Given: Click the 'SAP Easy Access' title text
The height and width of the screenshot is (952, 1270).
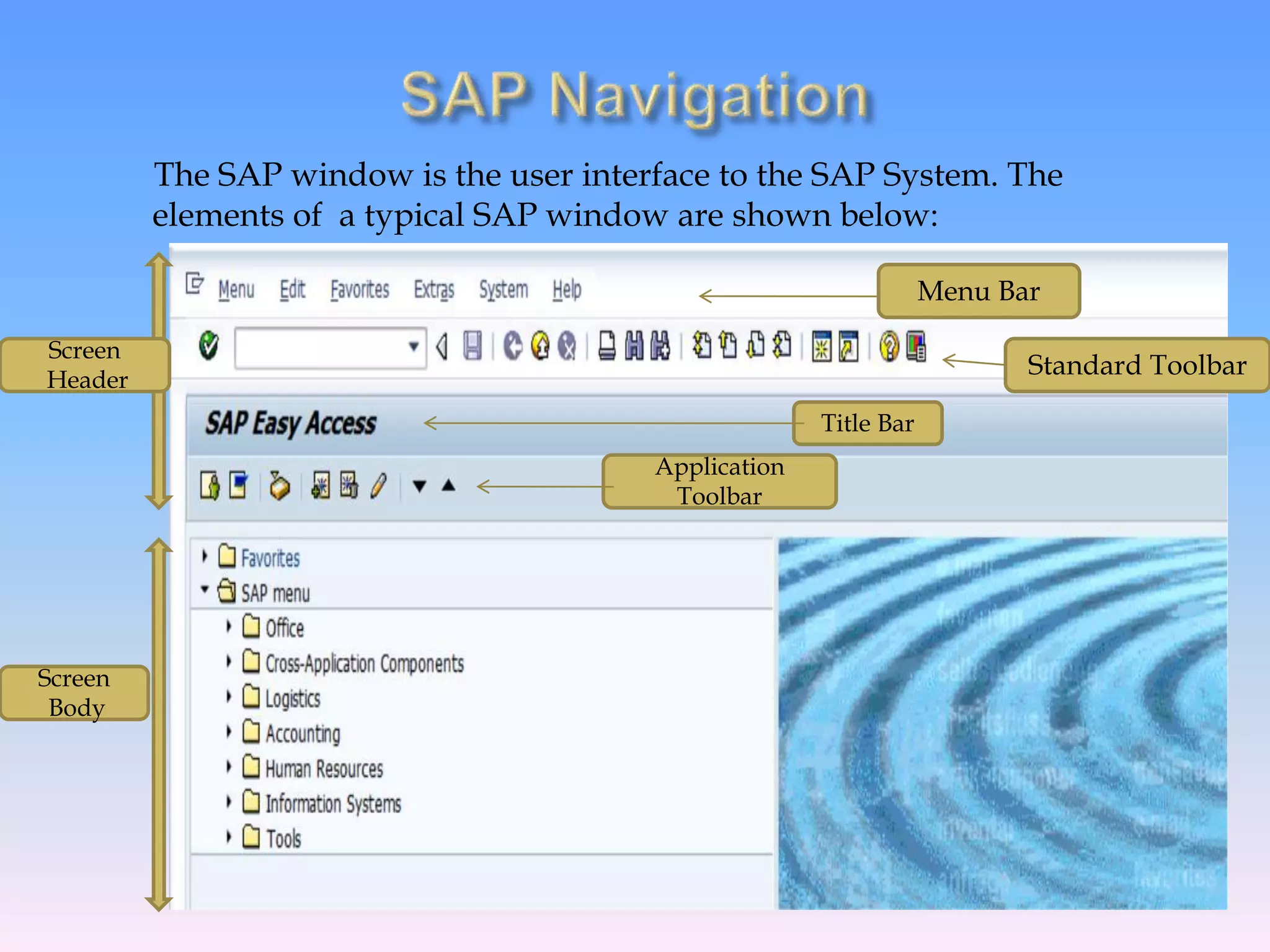Looking at the screenshot, I should pos(290,424).
